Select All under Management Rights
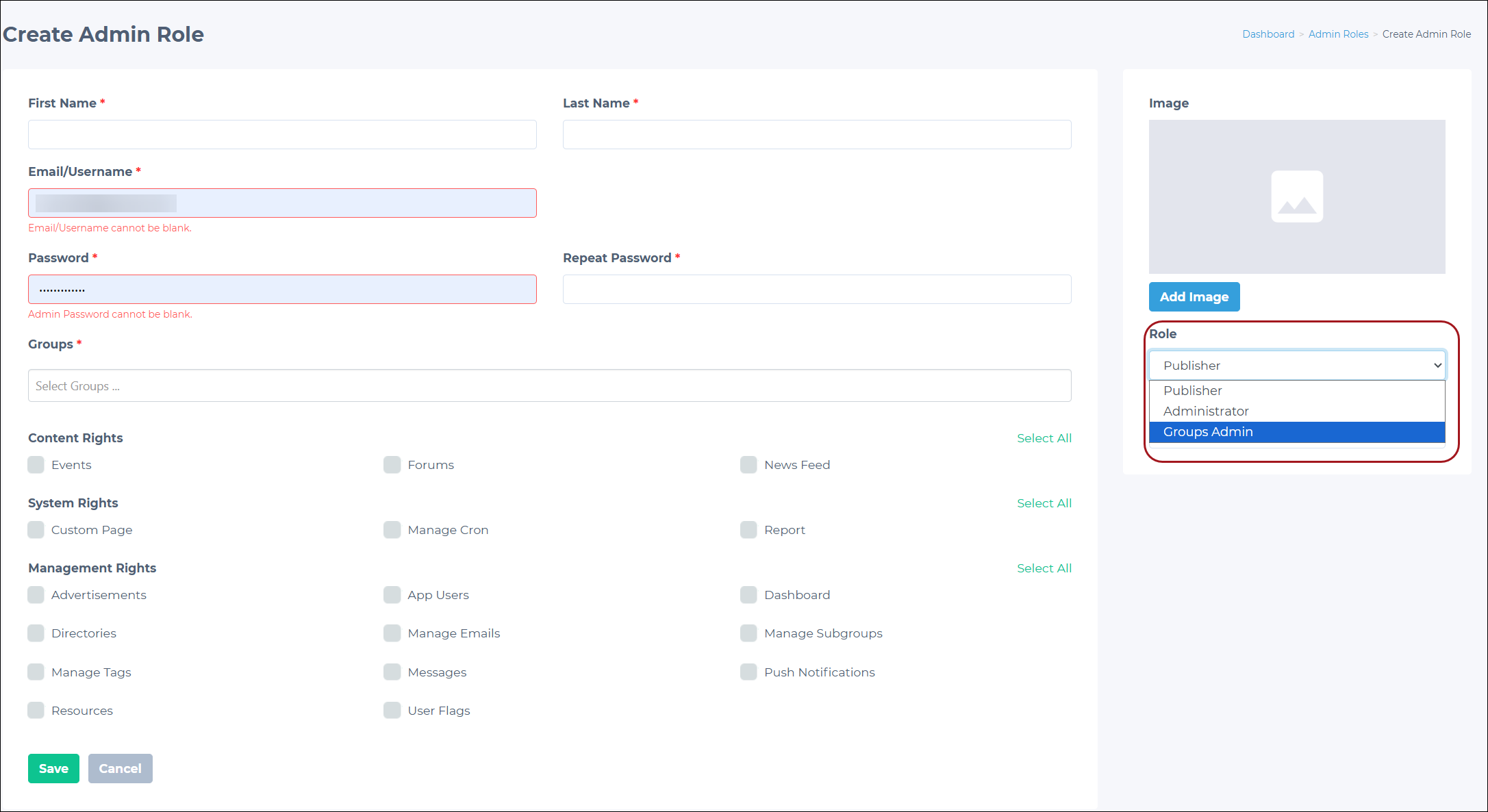This screenshot has height=812, width=1488. (1044, 568)
